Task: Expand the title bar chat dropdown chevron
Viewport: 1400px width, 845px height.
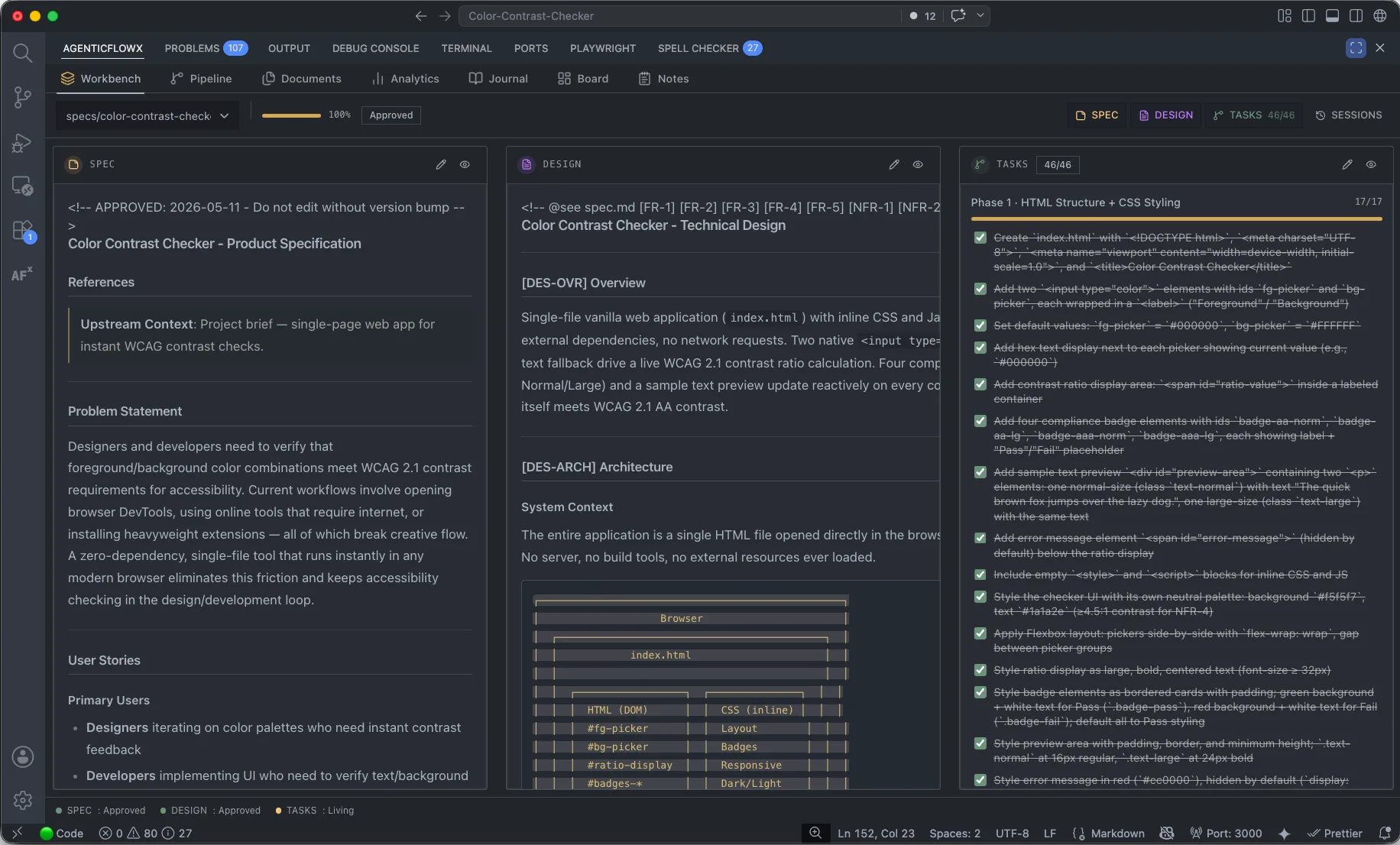Action: coord(980,16)
